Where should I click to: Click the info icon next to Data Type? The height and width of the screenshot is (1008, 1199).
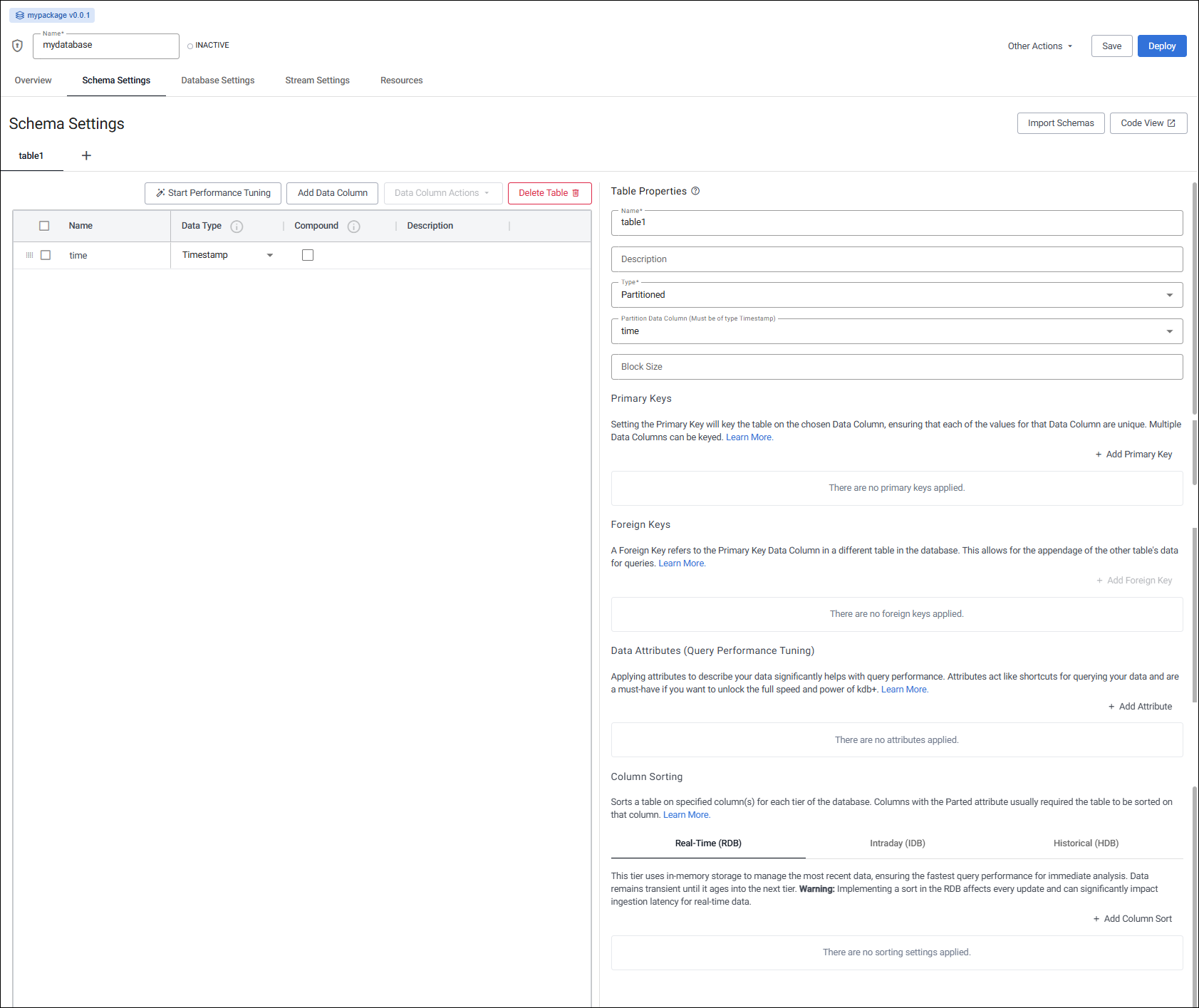237,226
